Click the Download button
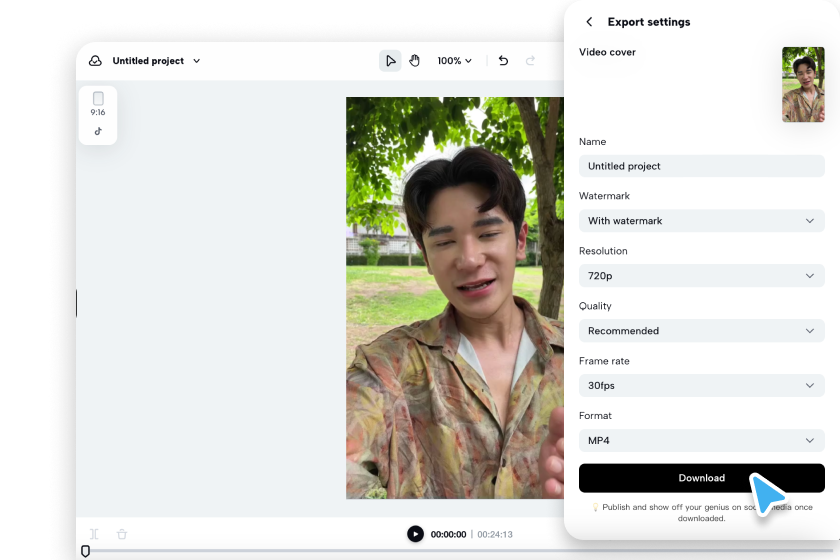The image size is (840, 560). pyautogui.click(x=701, y=478)
